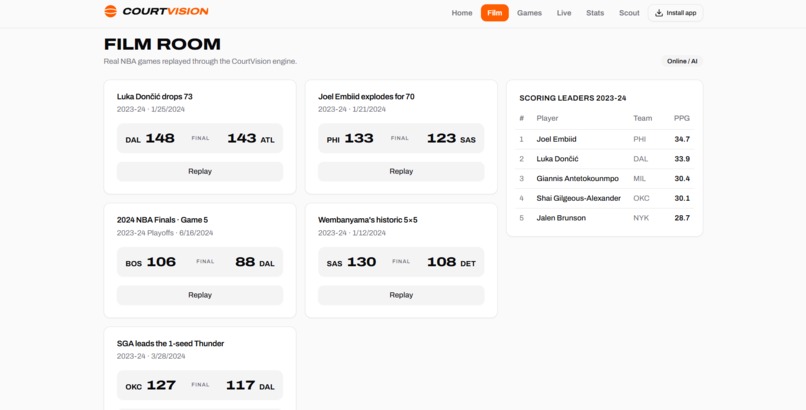
Task: Select Luka Dončić in scoring leaders table
Action: click(x=558, y=159)
